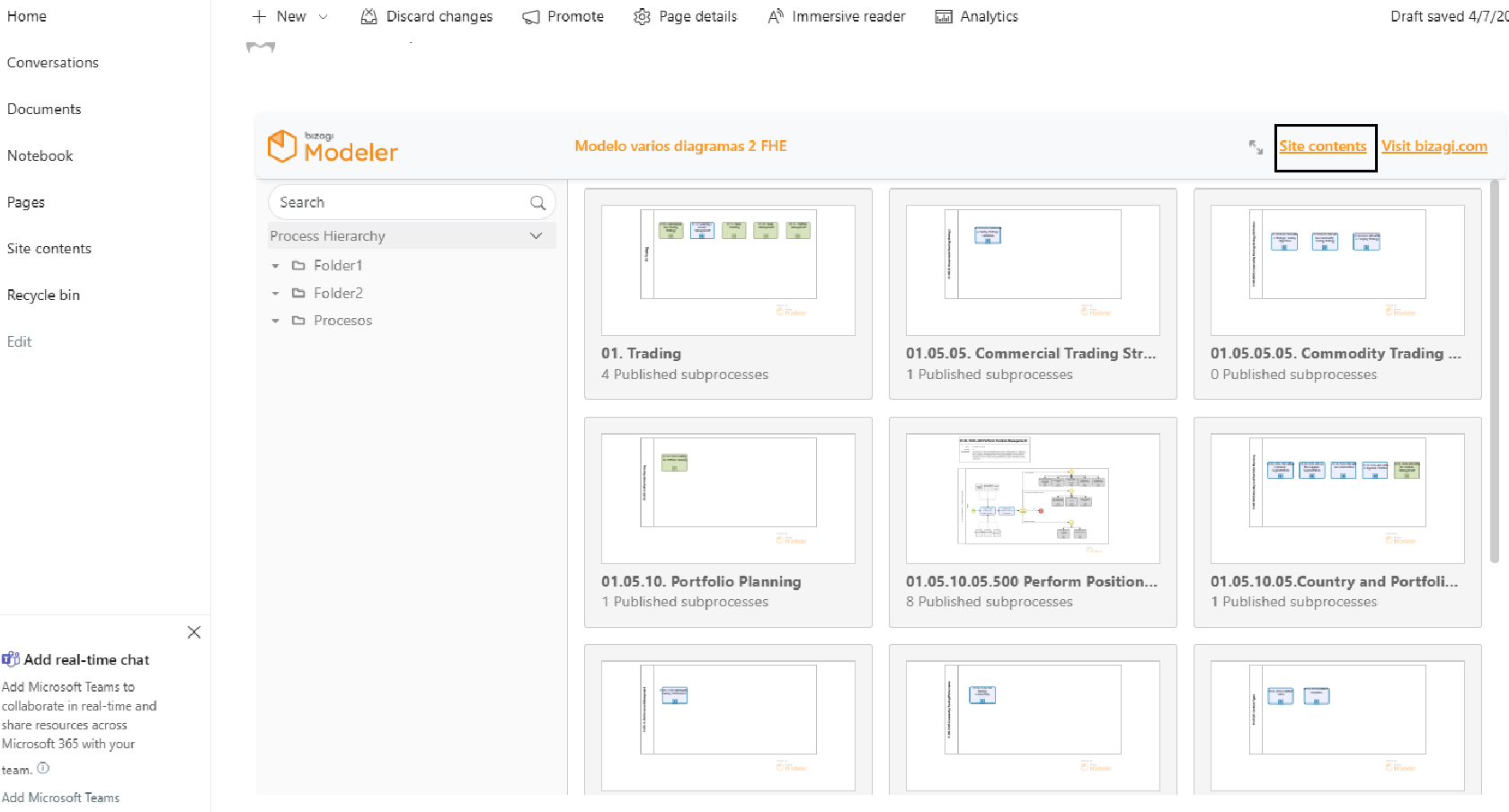Click the info icon after 'team.'

(x=43, y=769)
